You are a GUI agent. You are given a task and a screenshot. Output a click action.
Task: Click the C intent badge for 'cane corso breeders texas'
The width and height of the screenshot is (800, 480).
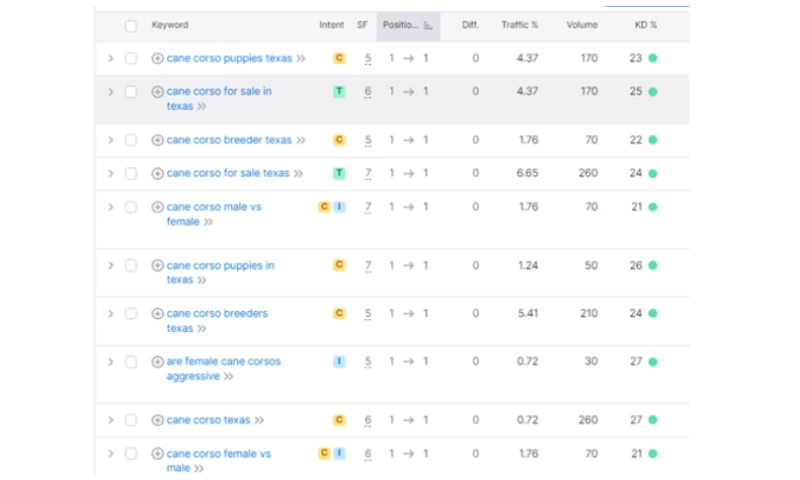[x=339, y=314]
